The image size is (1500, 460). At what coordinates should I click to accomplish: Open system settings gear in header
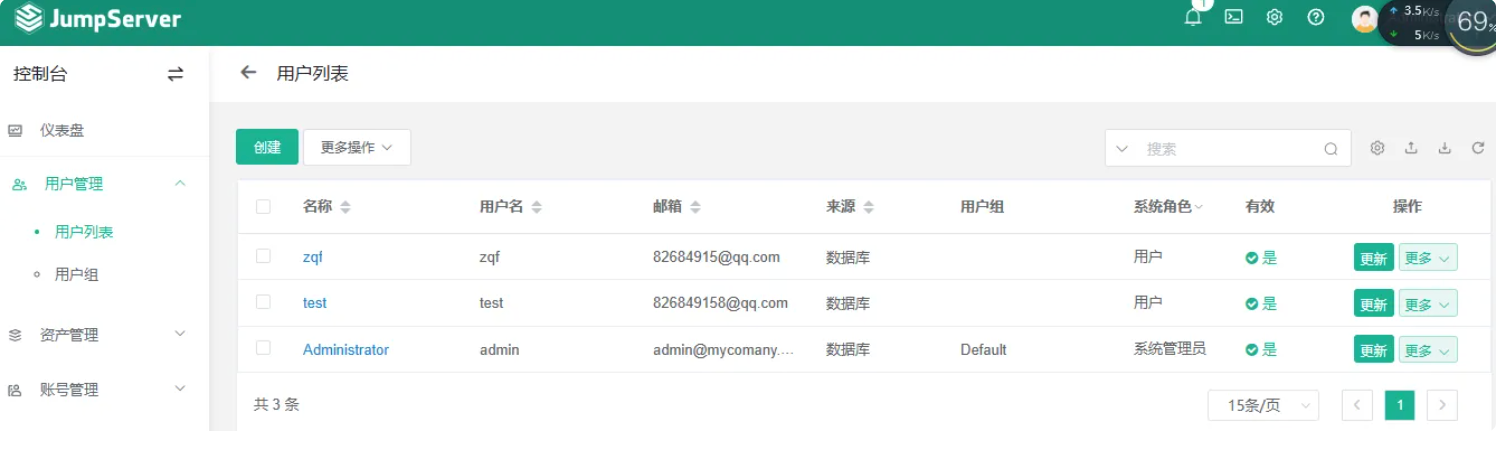pyautogui.click(x=1274, y=17)
